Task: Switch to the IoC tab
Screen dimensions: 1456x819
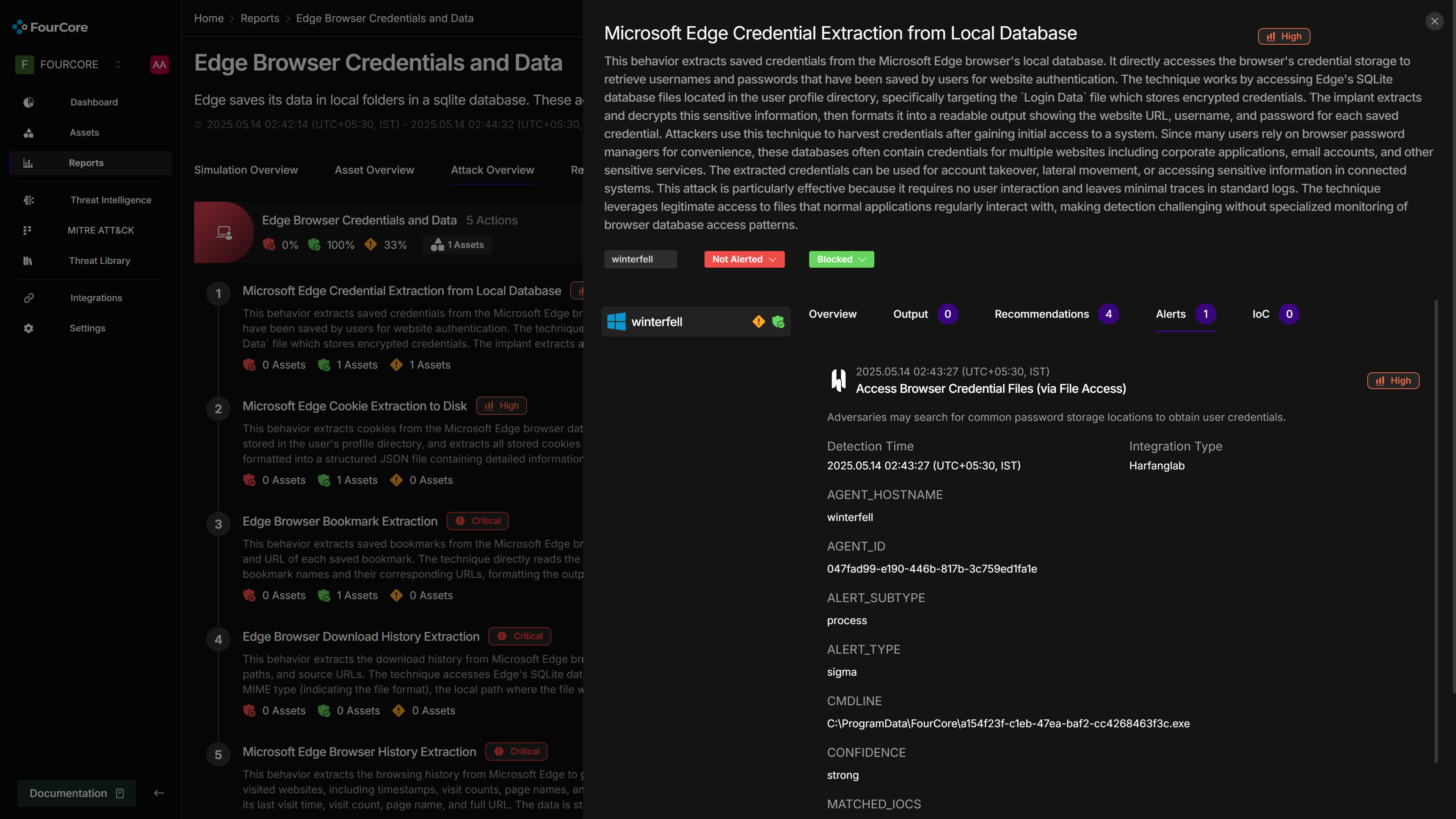Action: pyautogui.click(x=1276, y=314)
